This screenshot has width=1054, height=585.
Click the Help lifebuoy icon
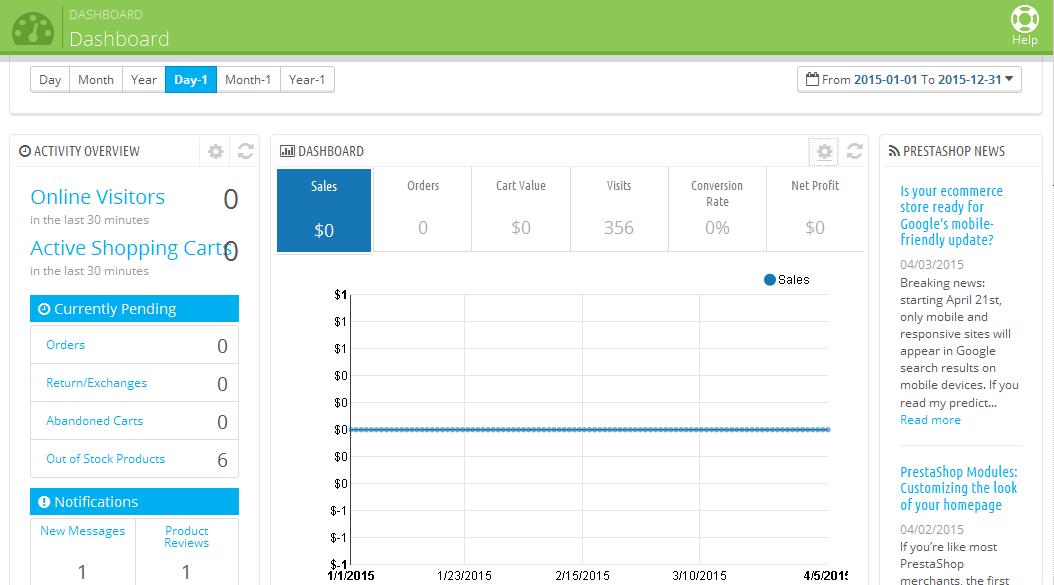click(x=1024, y=19)
